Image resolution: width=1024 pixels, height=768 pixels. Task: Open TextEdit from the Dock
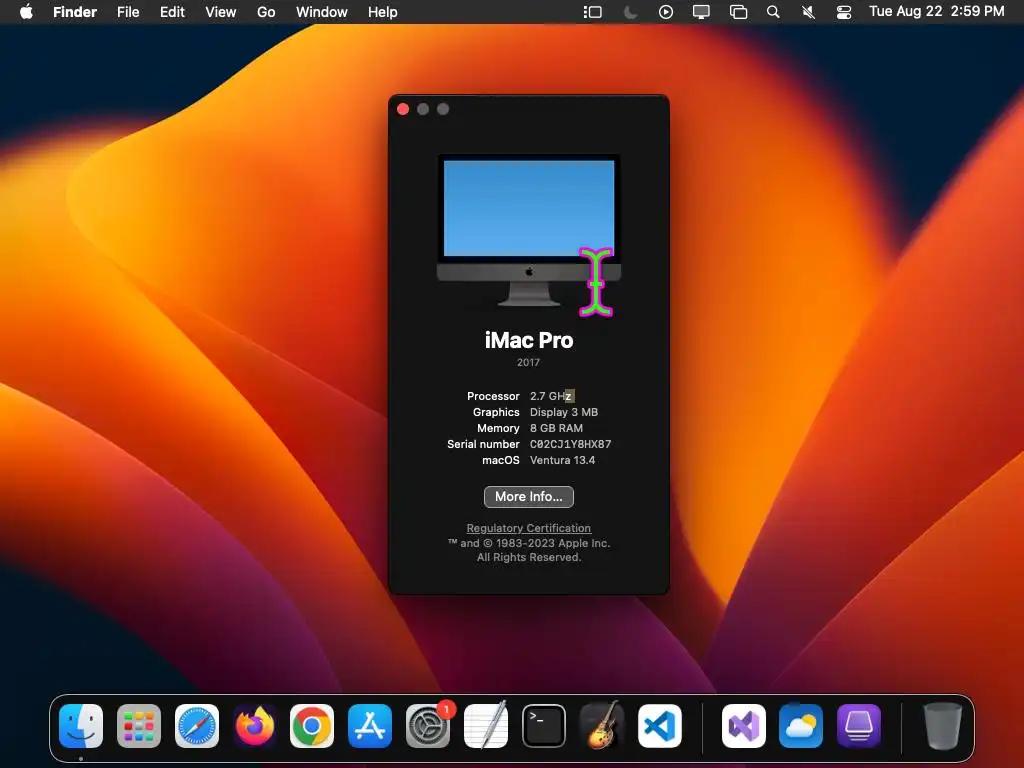[x=486, y=726]
